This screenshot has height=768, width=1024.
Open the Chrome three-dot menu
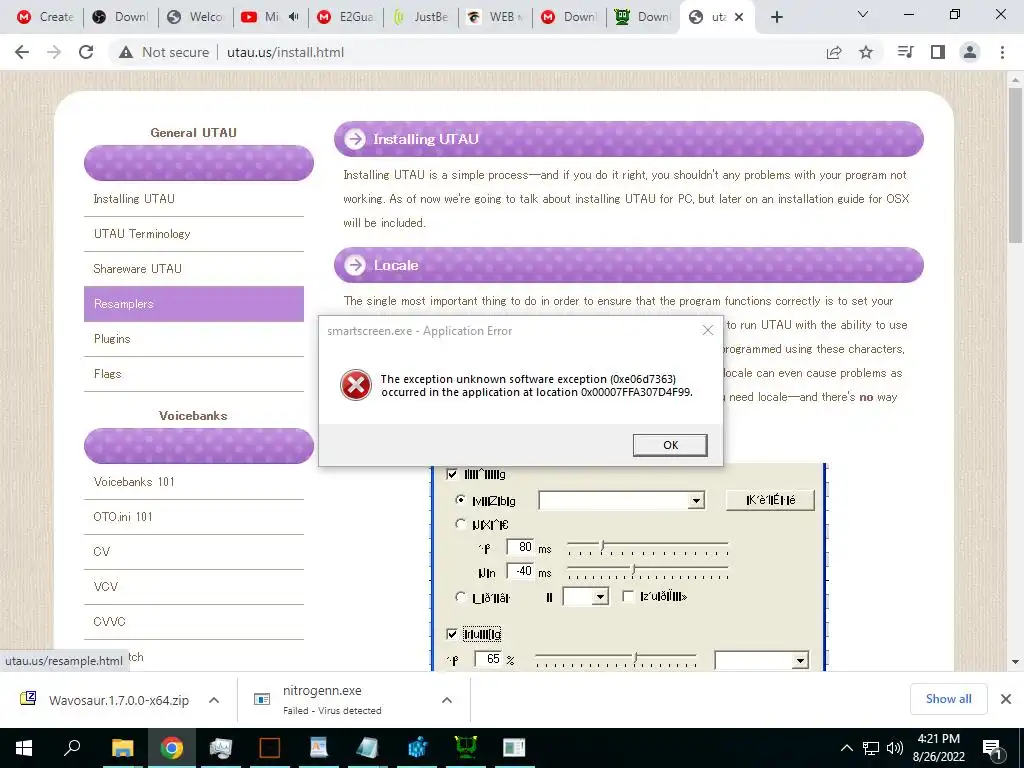(1002, 52)
